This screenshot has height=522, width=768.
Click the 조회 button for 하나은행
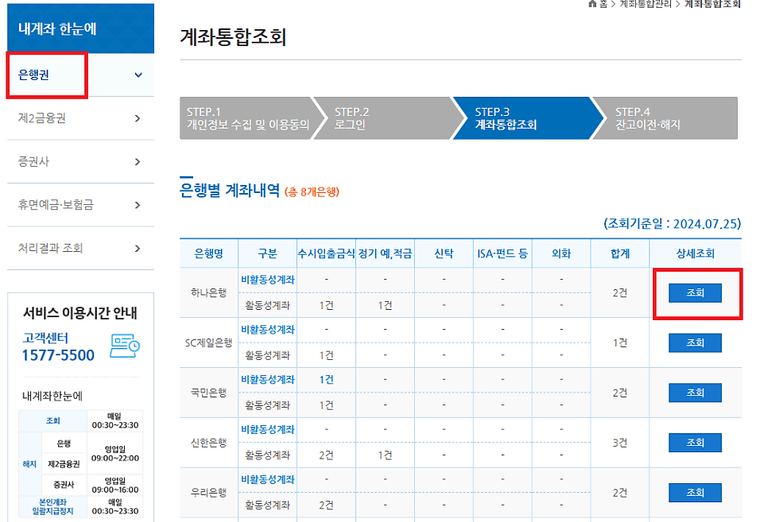(695, 293)
